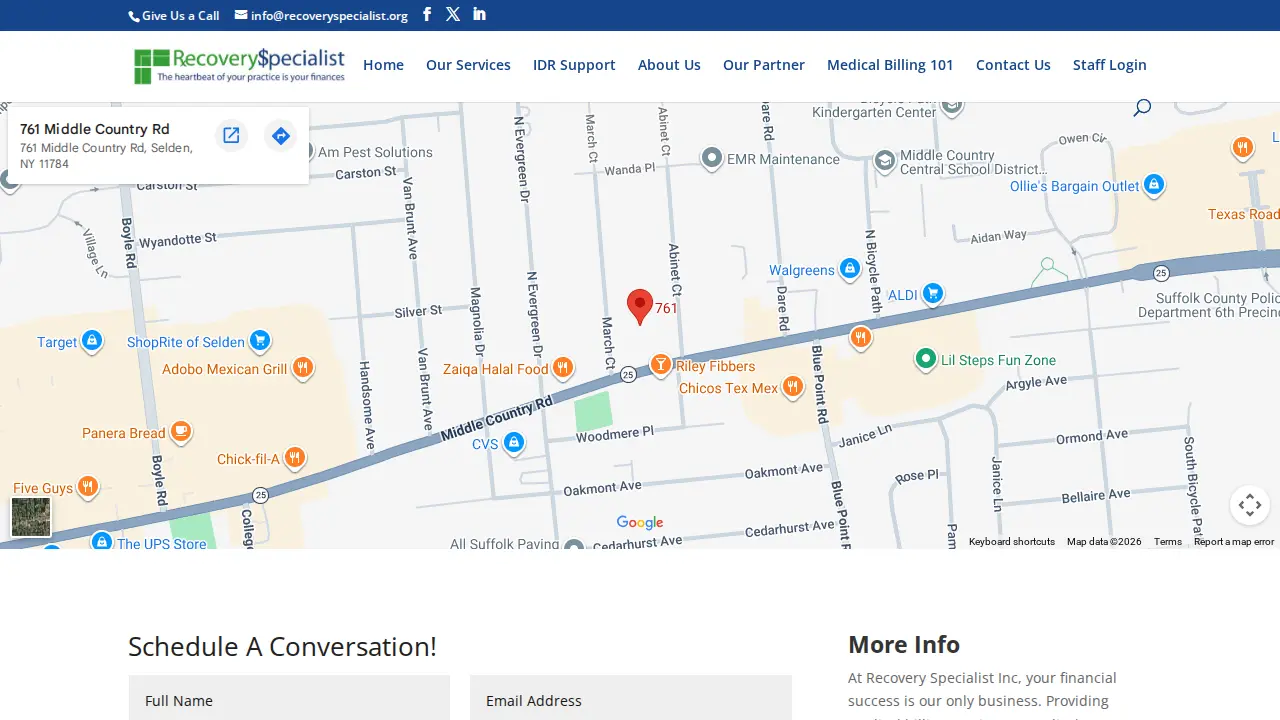Screen dimensions: 1280x720
Task: Go to the Home page
Action: point(383,65)
